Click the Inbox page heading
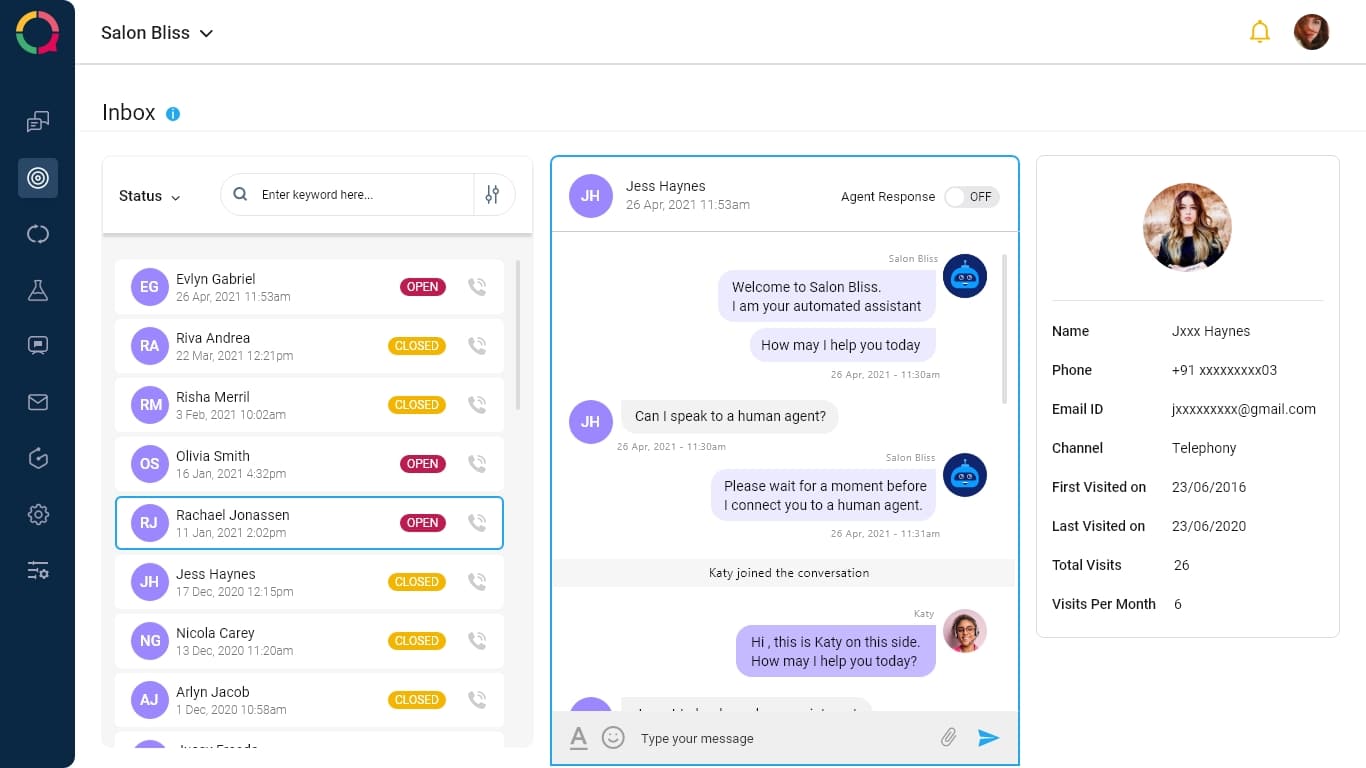 tap(129, 112)
